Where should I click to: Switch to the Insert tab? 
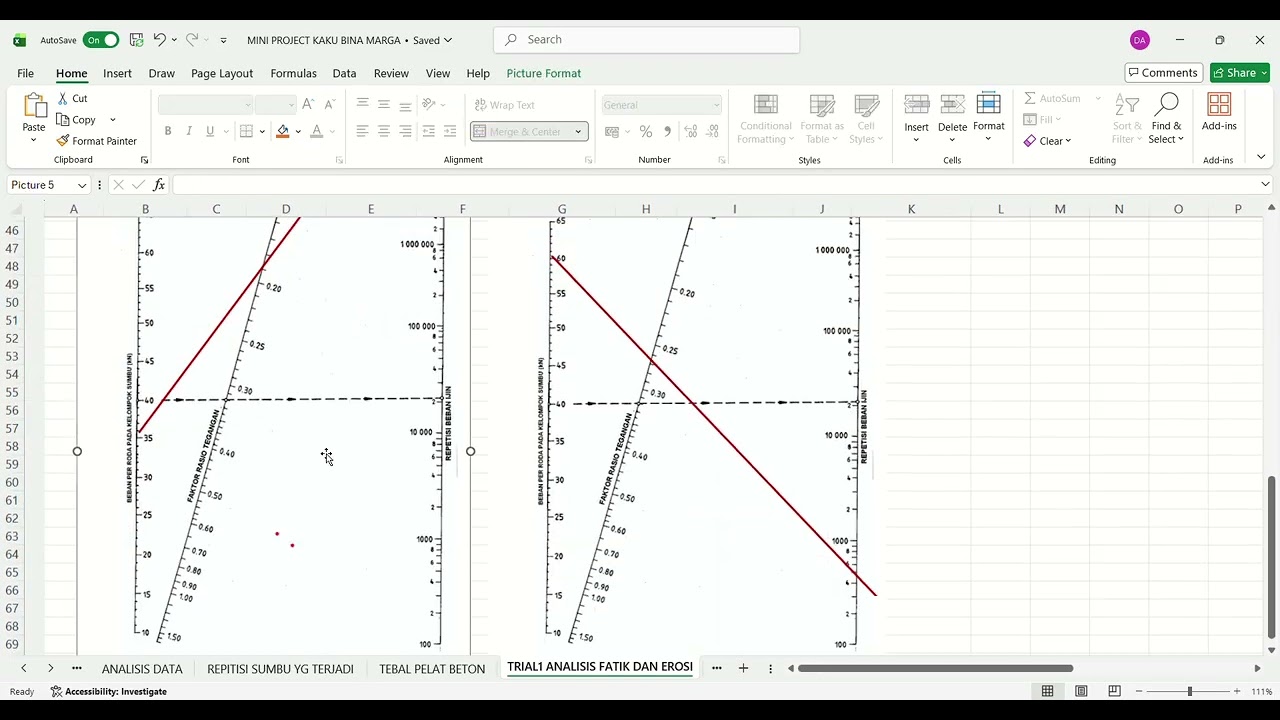coord(117,73)
